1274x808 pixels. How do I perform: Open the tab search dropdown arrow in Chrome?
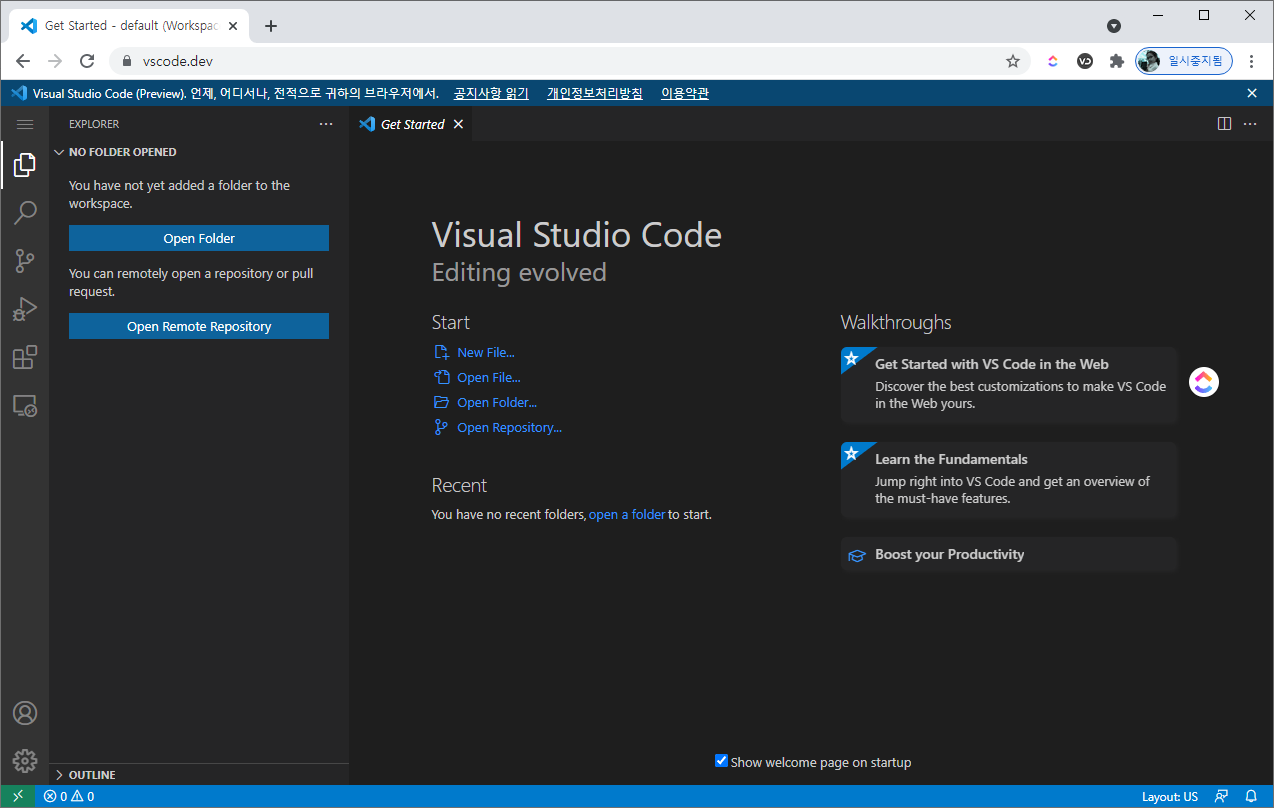[1114, 26]
